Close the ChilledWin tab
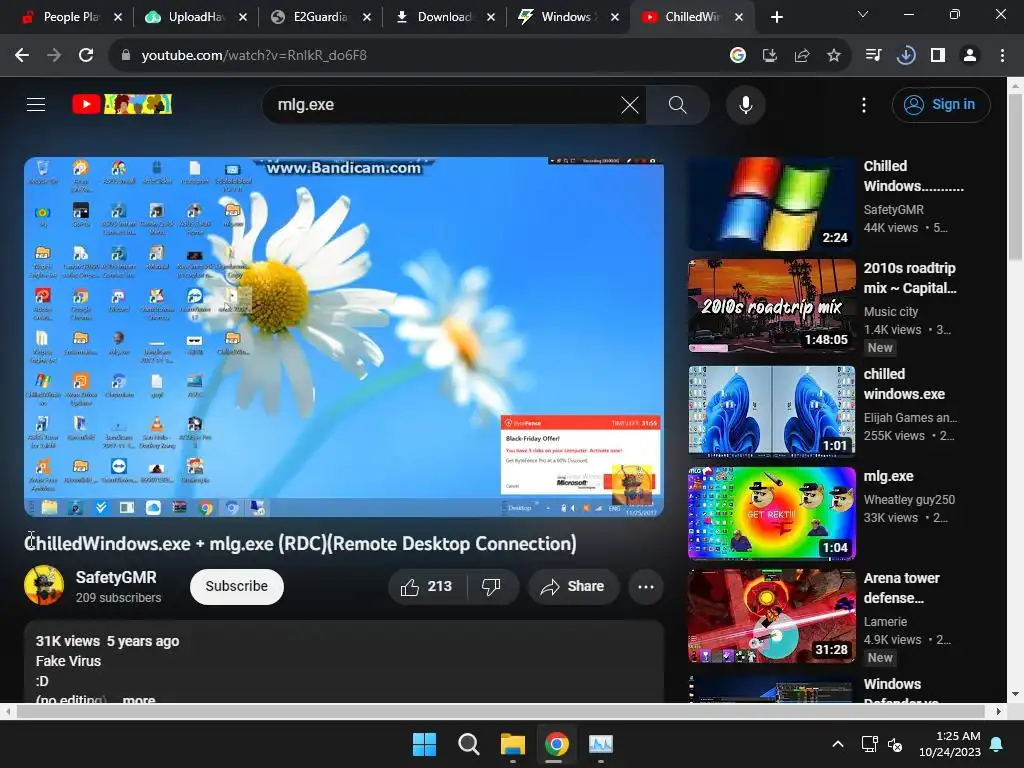 point(739,17)
